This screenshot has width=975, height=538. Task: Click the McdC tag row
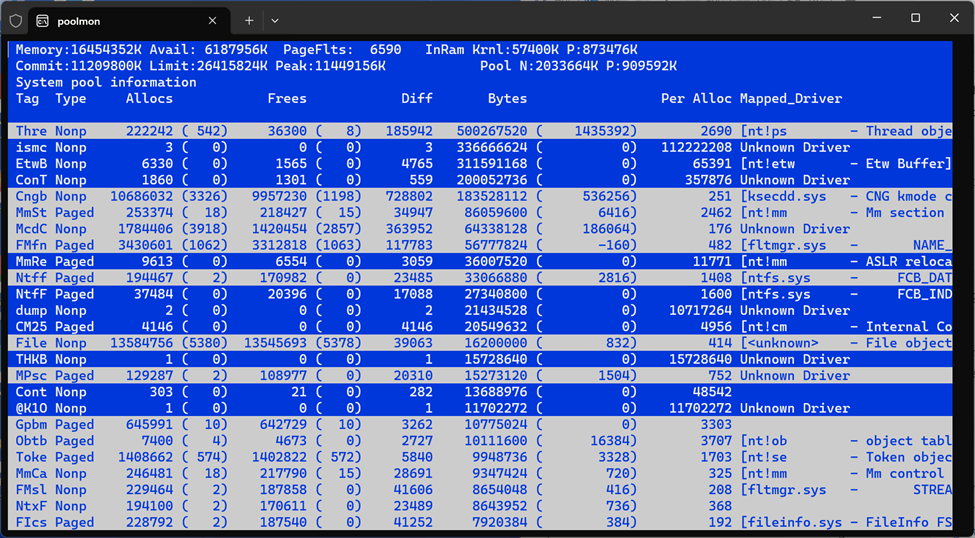click(480, 229)
